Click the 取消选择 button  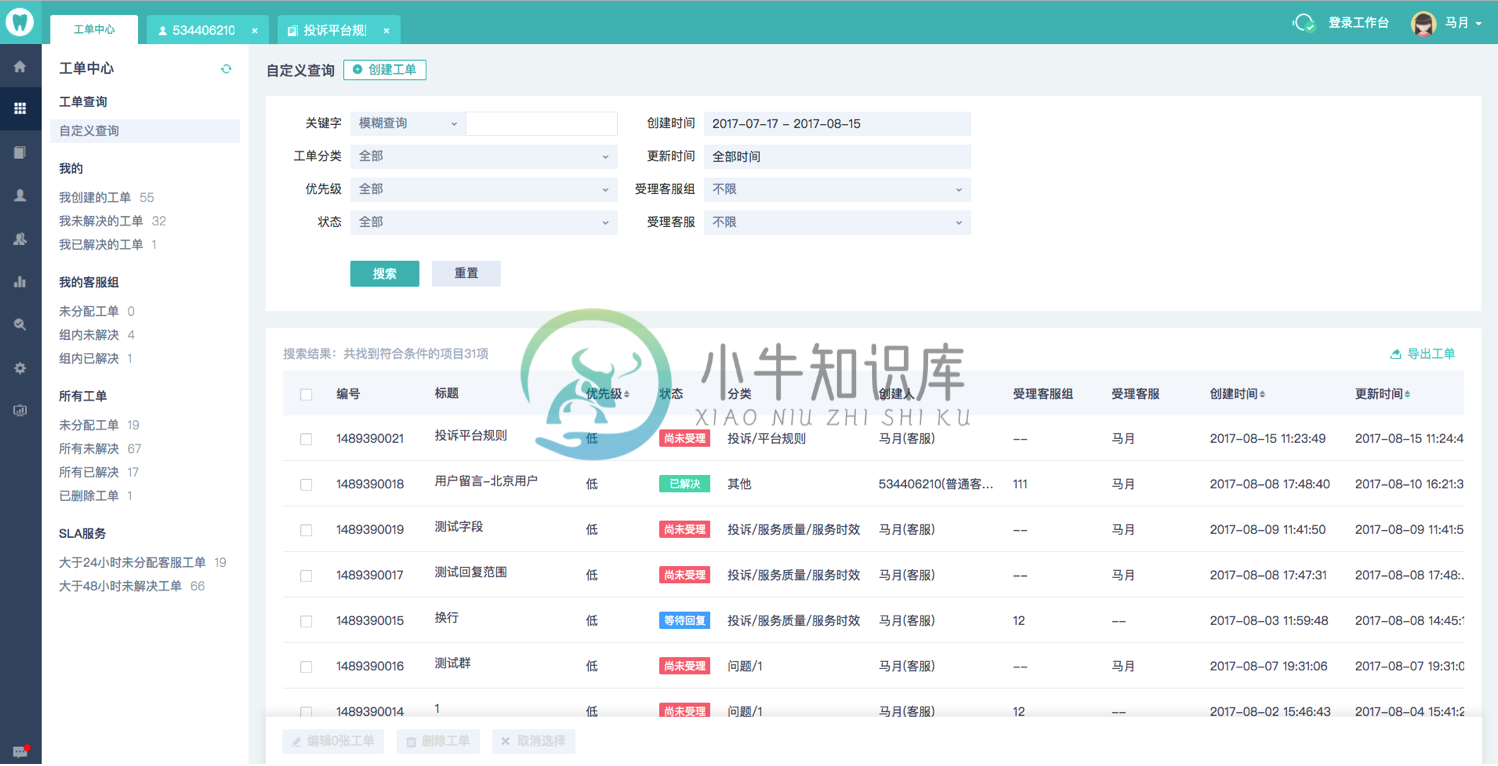click(533, 742)
